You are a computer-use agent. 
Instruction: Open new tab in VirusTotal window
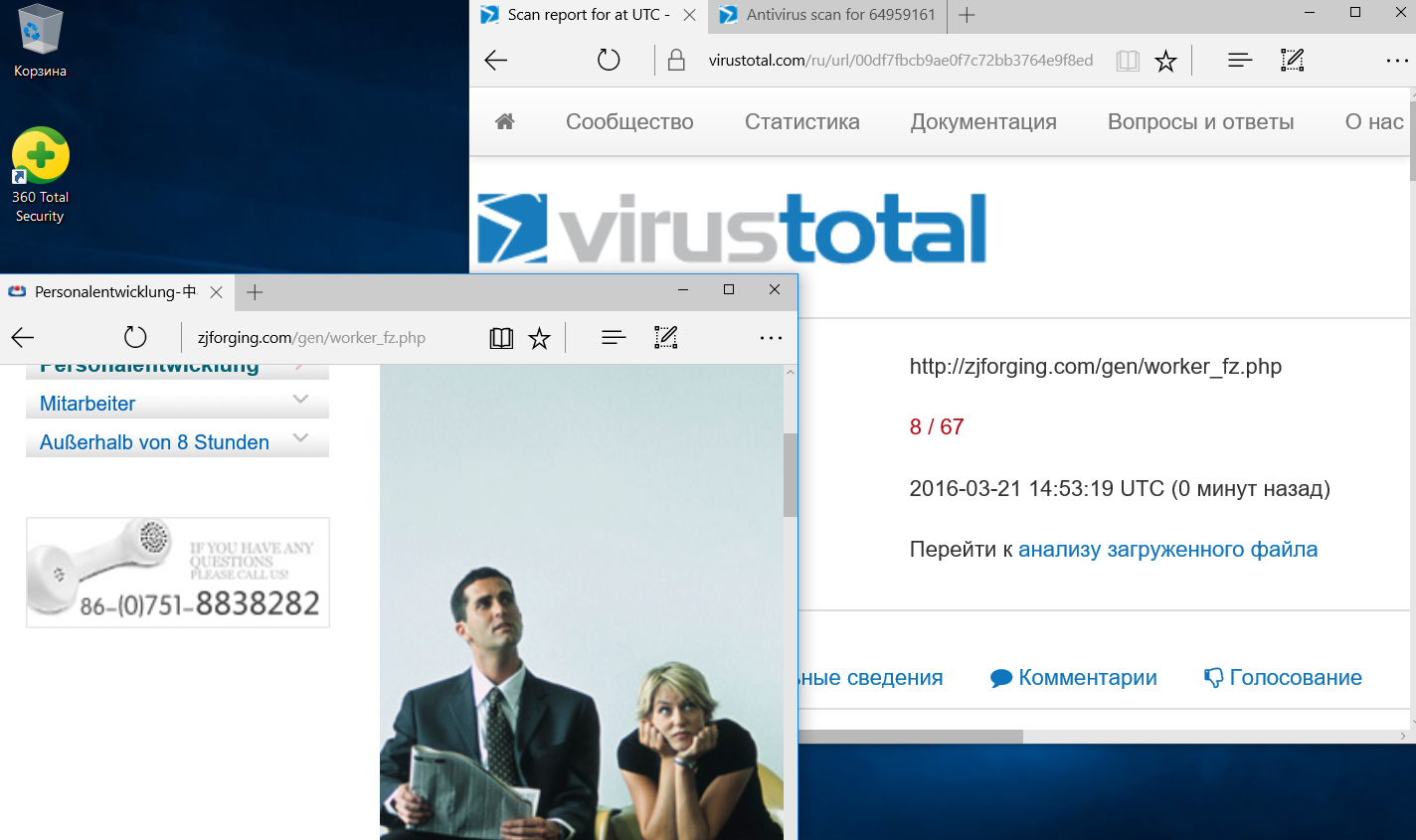click(x=967, y=15)
